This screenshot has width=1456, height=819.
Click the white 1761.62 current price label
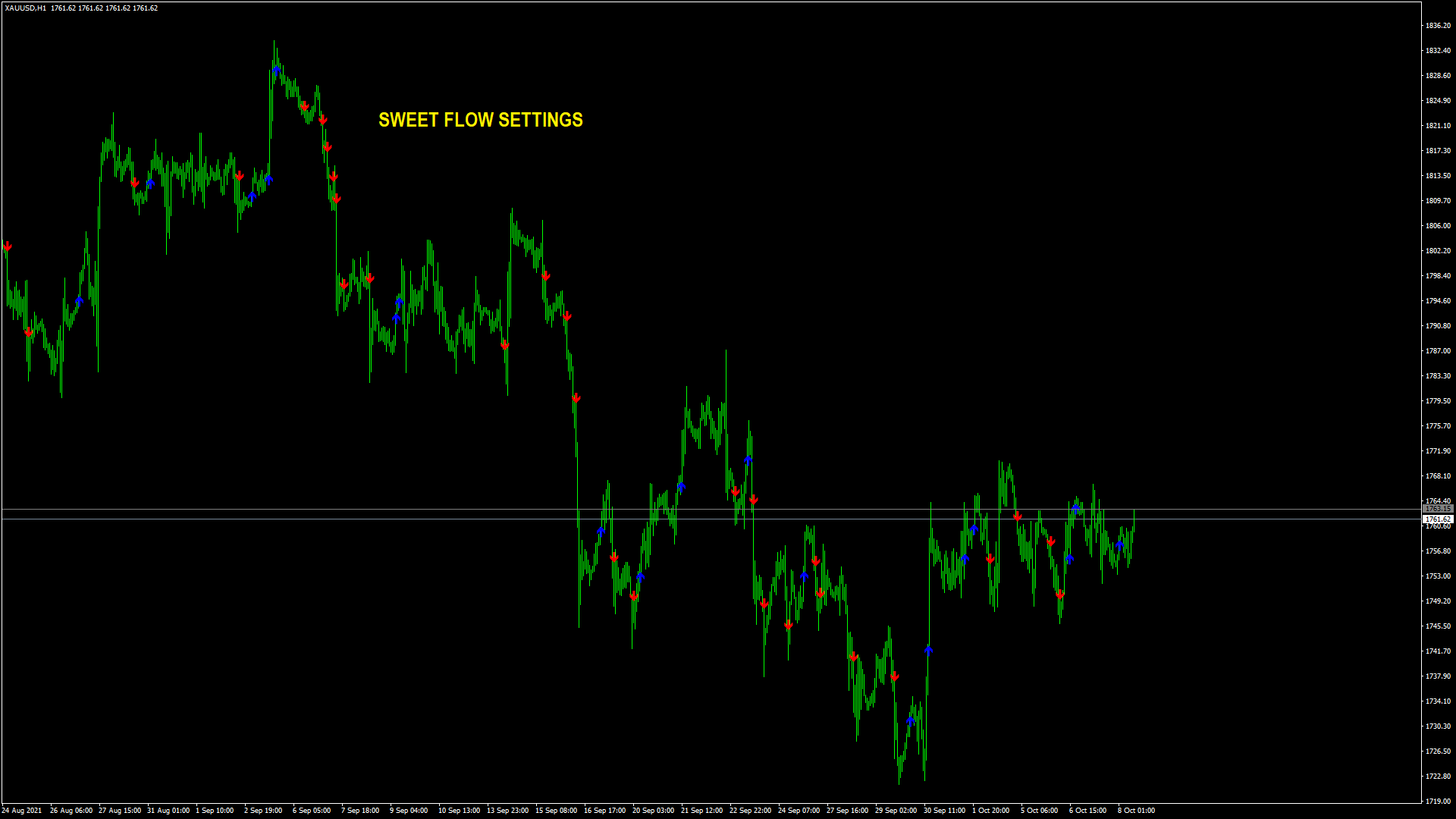click(1437, 519)
